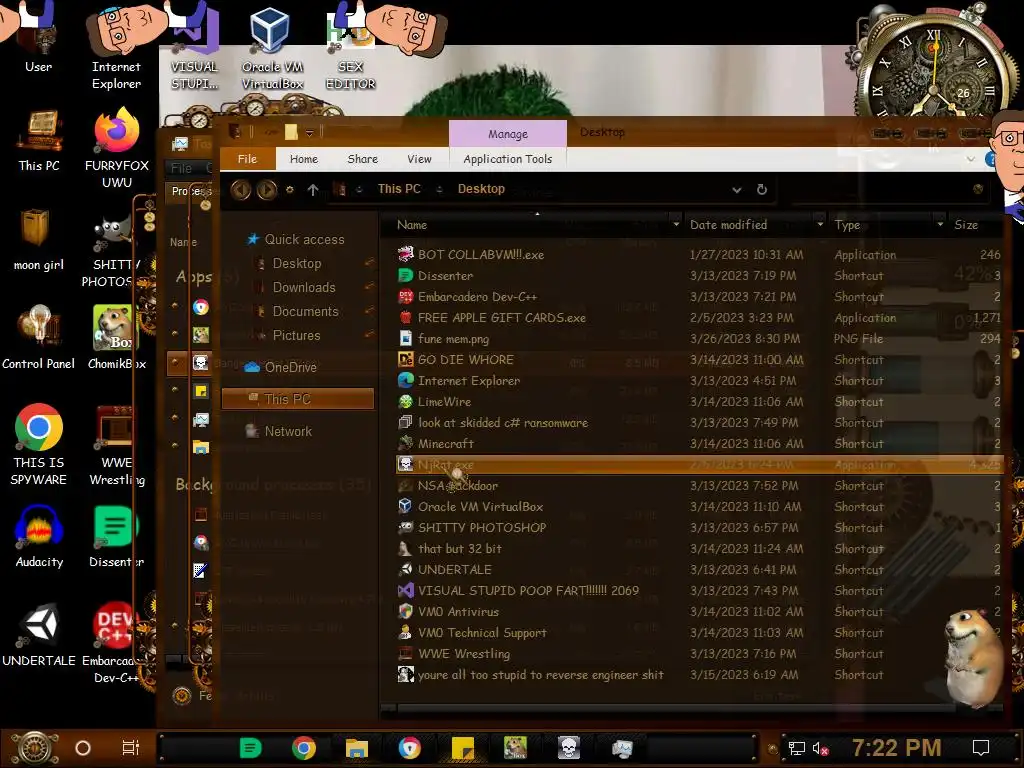1024x768 pixels.
Task: Switch to Home ribbon tab
Action: 304,159
